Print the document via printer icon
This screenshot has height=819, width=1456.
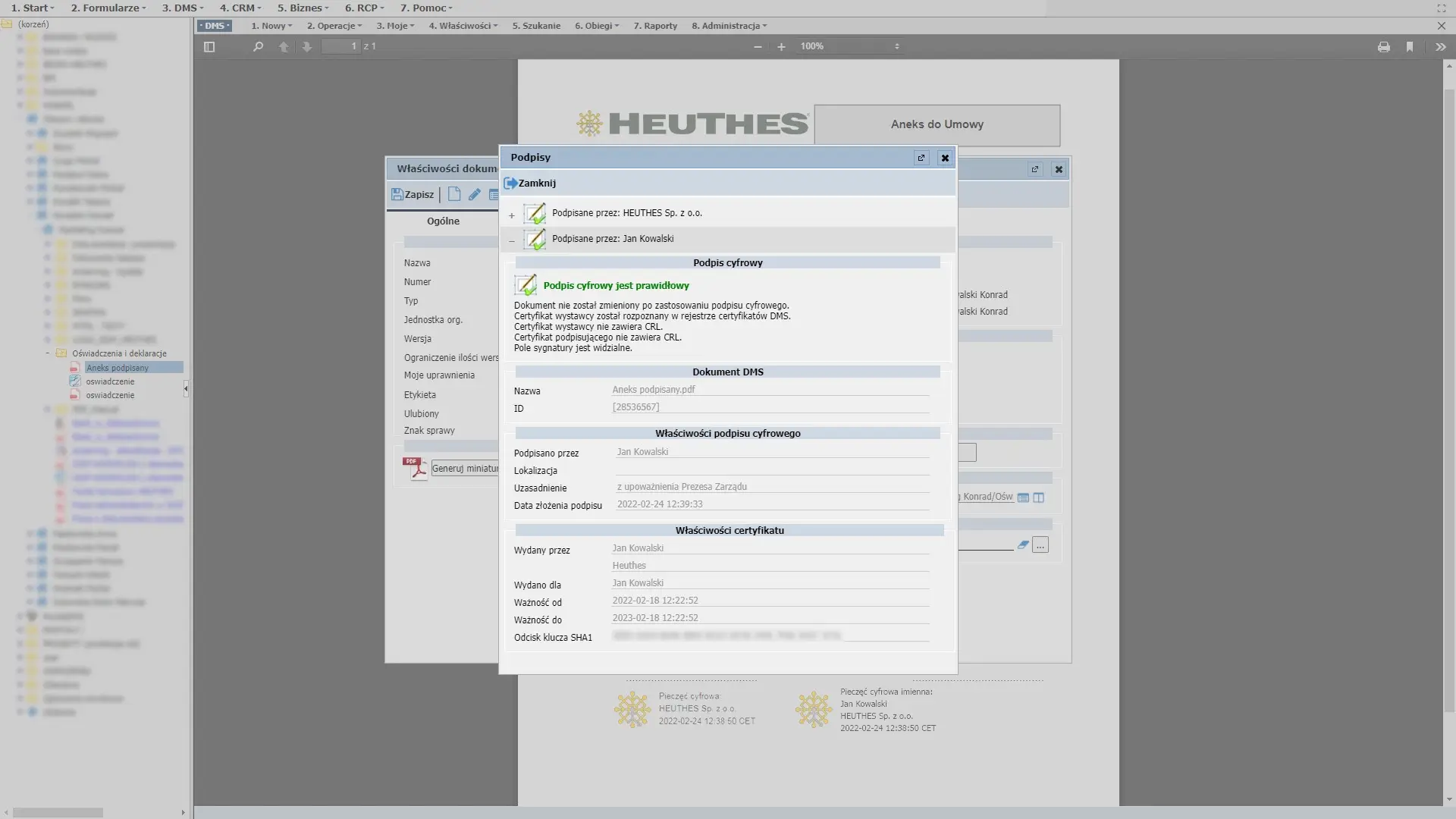click(1384, 47)
